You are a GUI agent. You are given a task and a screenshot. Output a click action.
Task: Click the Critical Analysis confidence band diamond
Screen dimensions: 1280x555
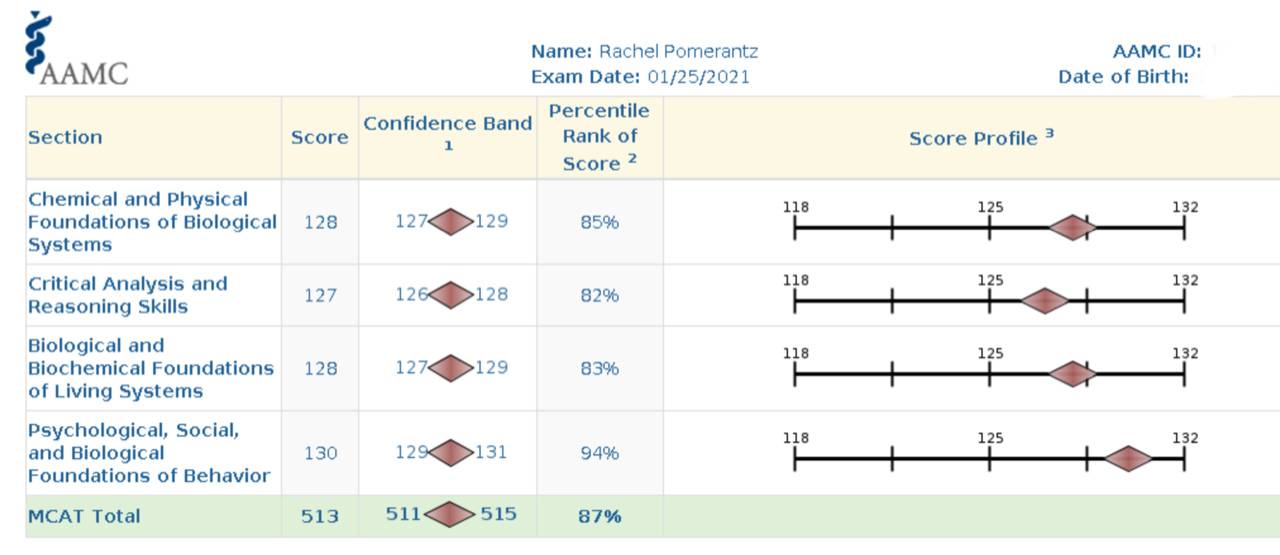coord(451,295)
